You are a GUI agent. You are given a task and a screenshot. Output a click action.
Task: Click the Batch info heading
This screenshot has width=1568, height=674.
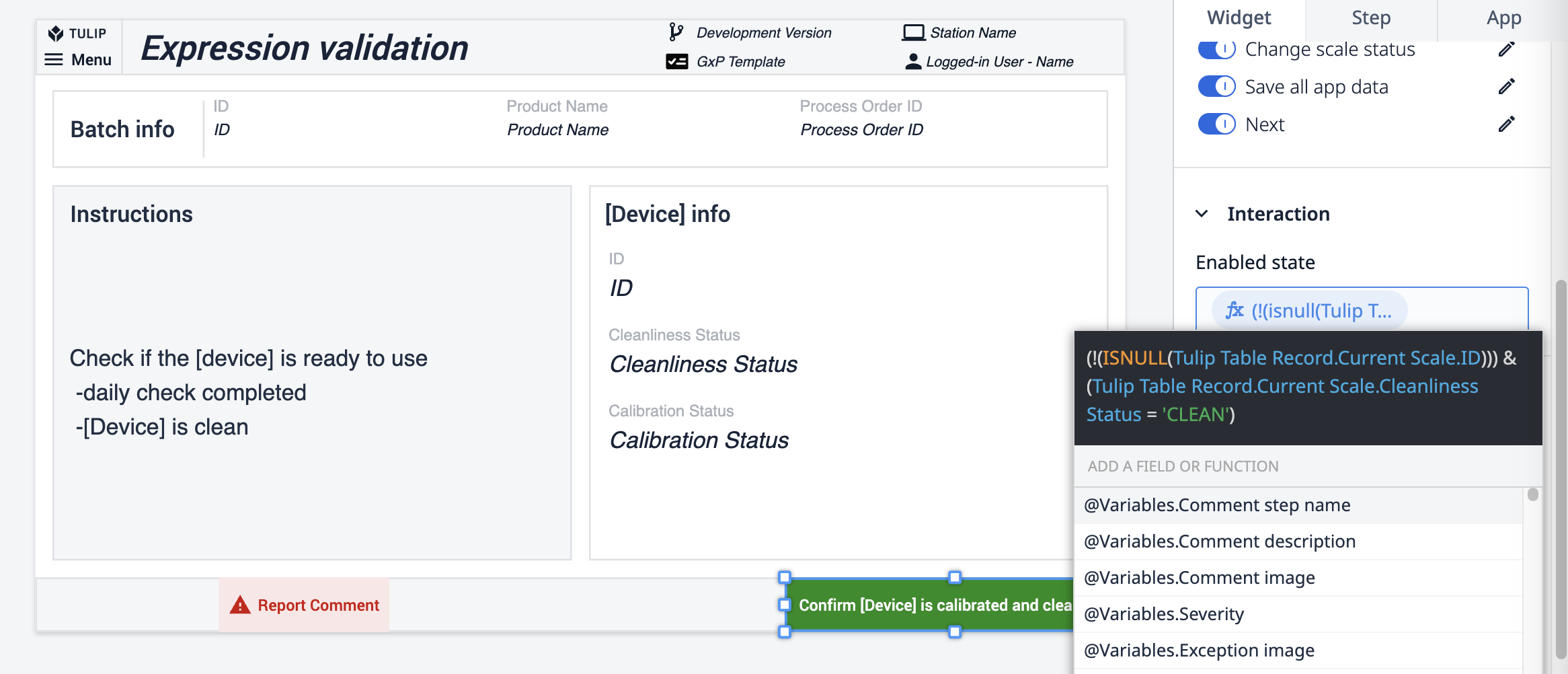click(122, 129)
